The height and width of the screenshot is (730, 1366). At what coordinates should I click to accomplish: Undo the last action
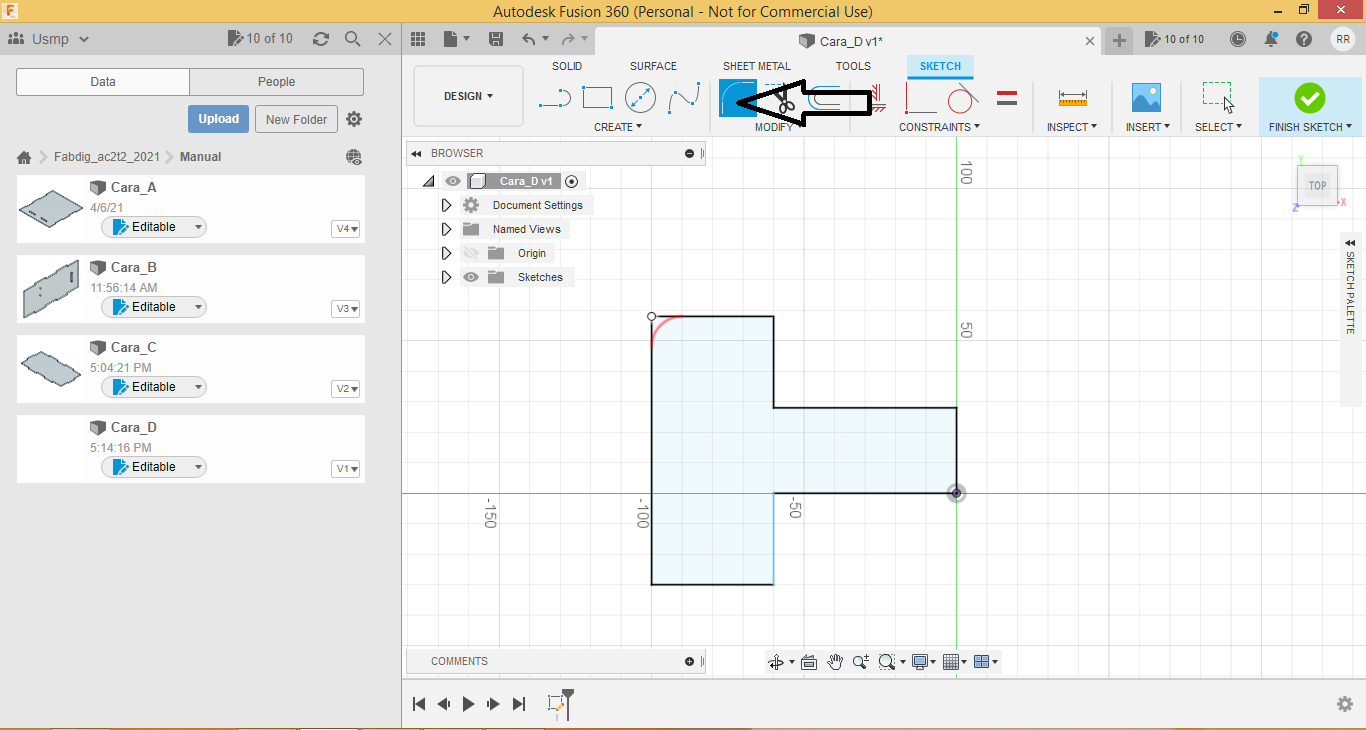pyautogui.click(x=529, y=39)
